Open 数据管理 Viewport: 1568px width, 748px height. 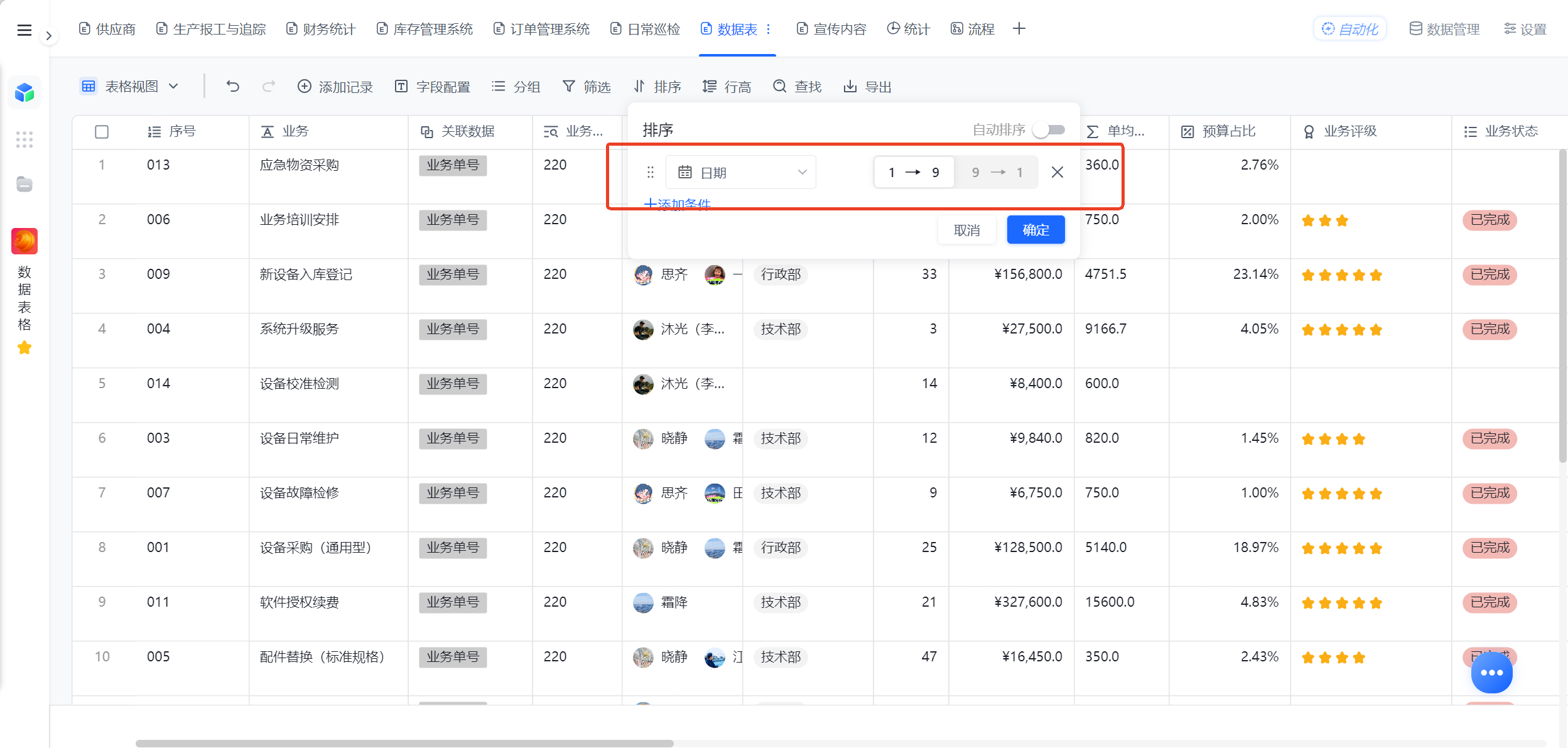1444,29
